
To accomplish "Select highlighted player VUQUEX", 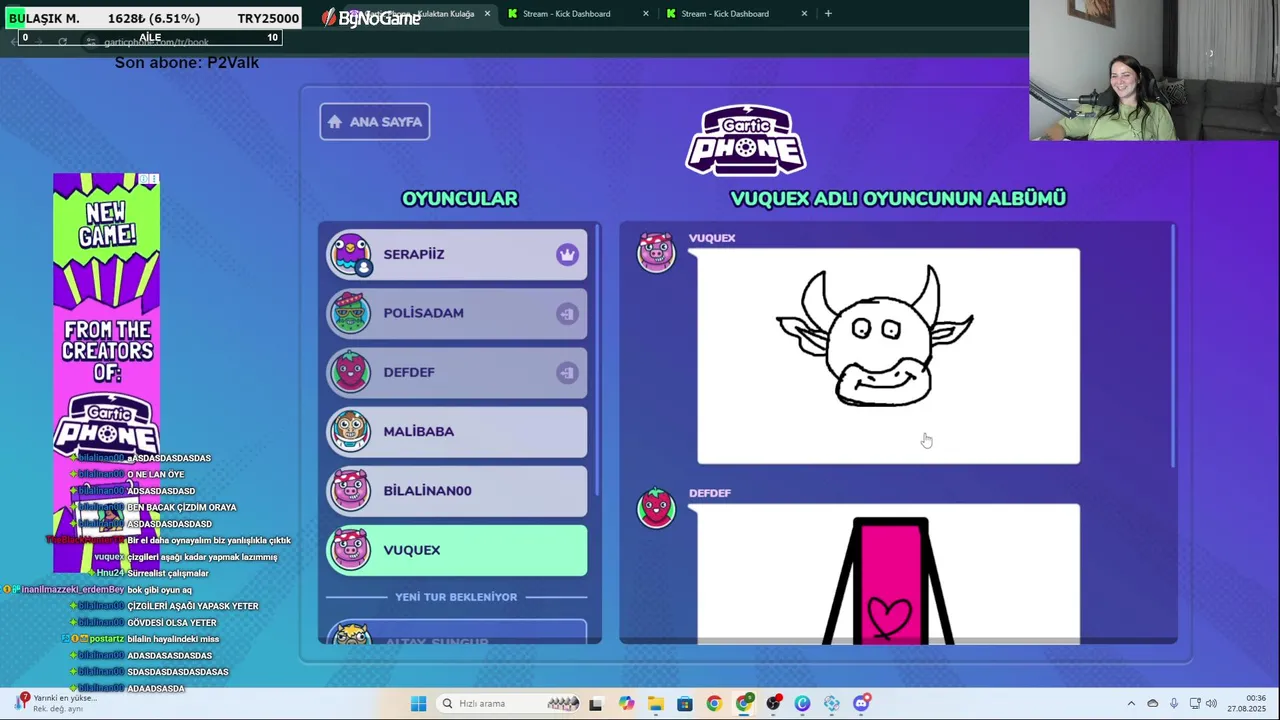I will tap(457, 550).
